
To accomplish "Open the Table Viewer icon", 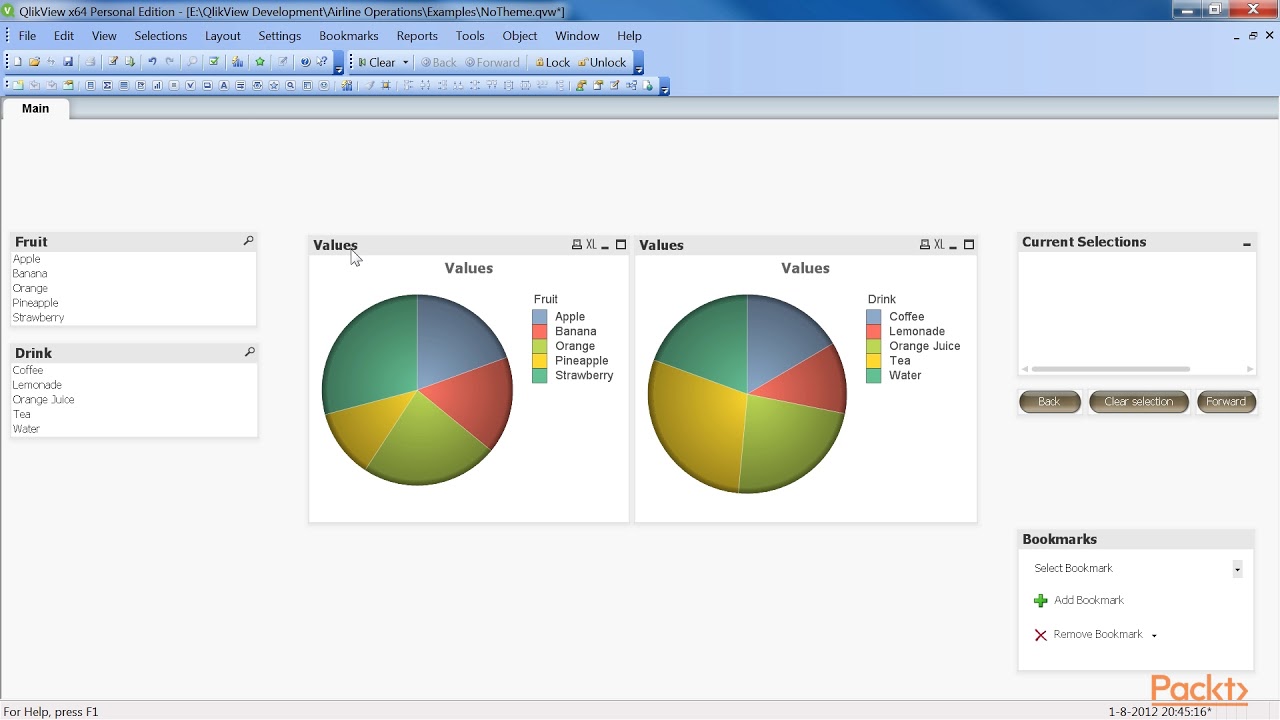I will (632, 86).
